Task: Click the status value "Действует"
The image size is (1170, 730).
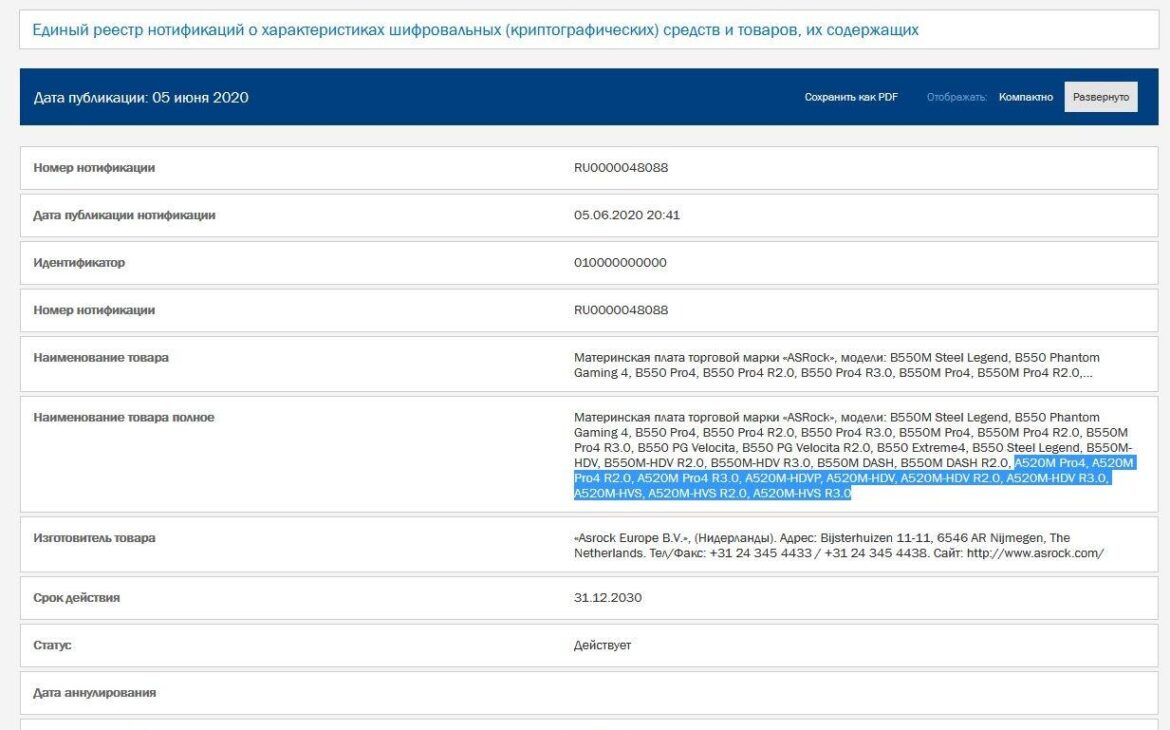Action: (x=603, y=645)
